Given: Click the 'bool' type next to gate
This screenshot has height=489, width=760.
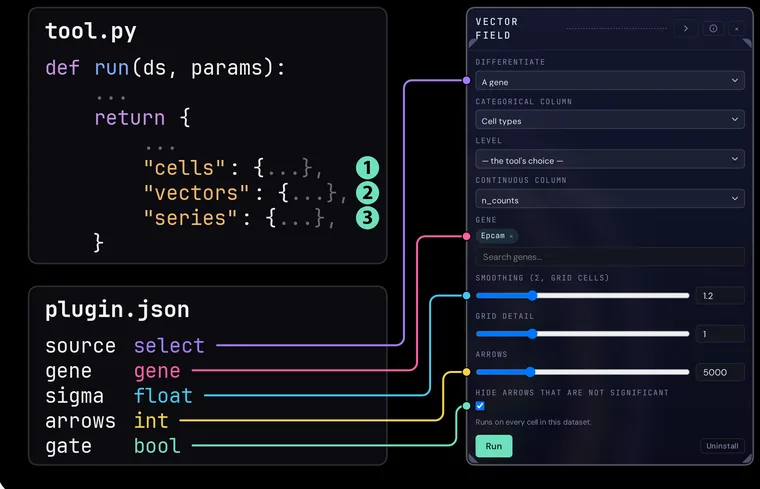Looking at the screenshot, I should pos(157,446).
